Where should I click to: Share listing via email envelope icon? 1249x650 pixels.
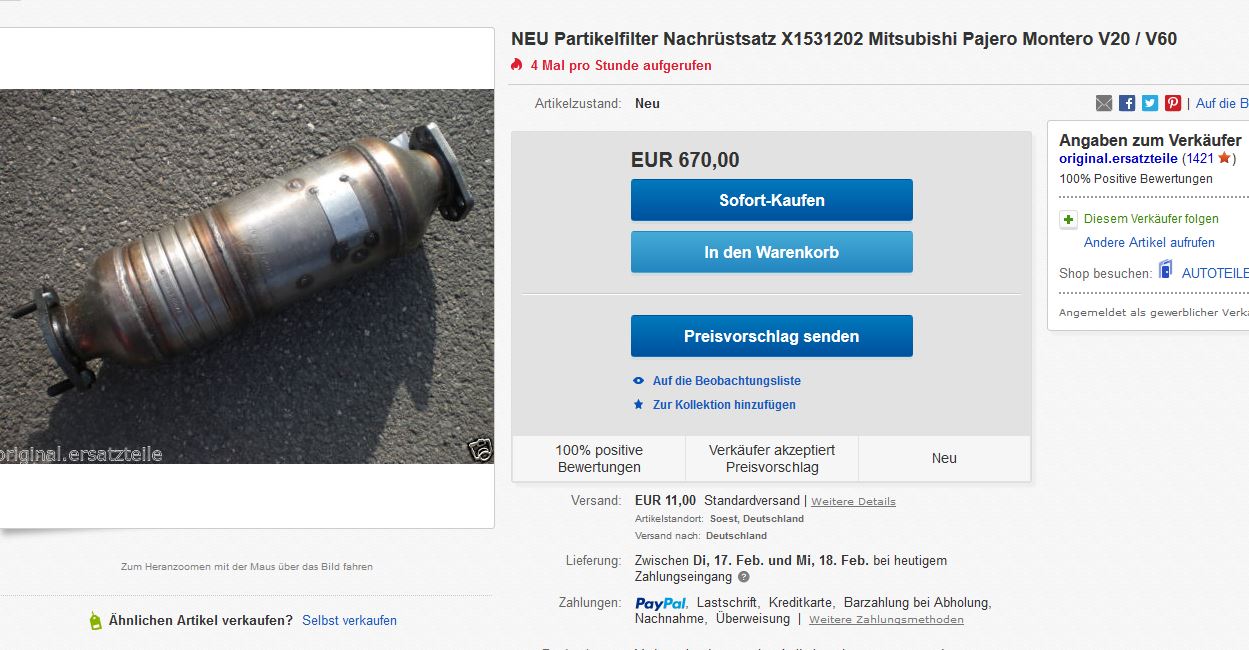coord(1104,103)
